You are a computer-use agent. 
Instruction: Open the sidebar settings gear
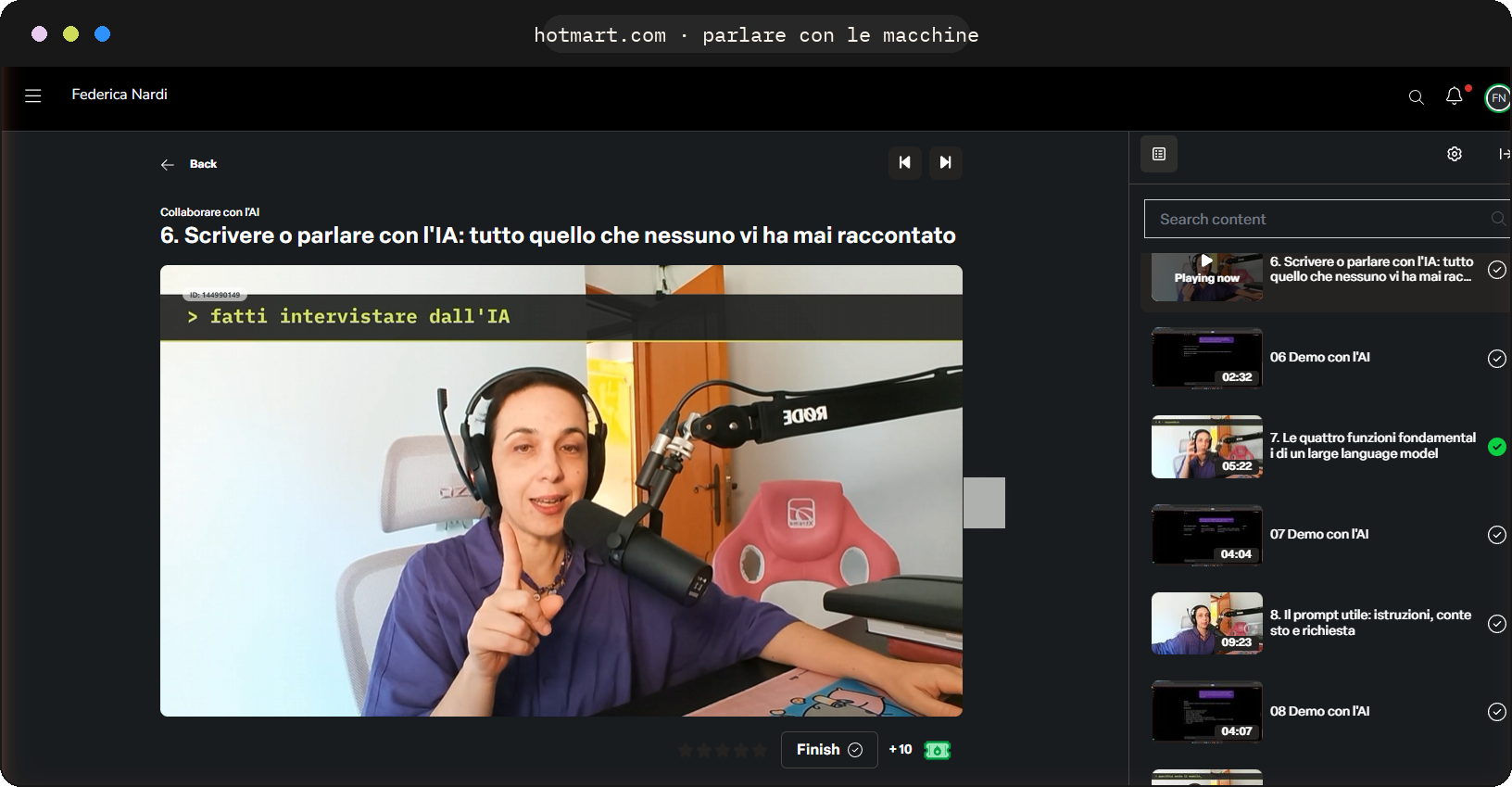pyautogui.click(x=1455, y=154)
